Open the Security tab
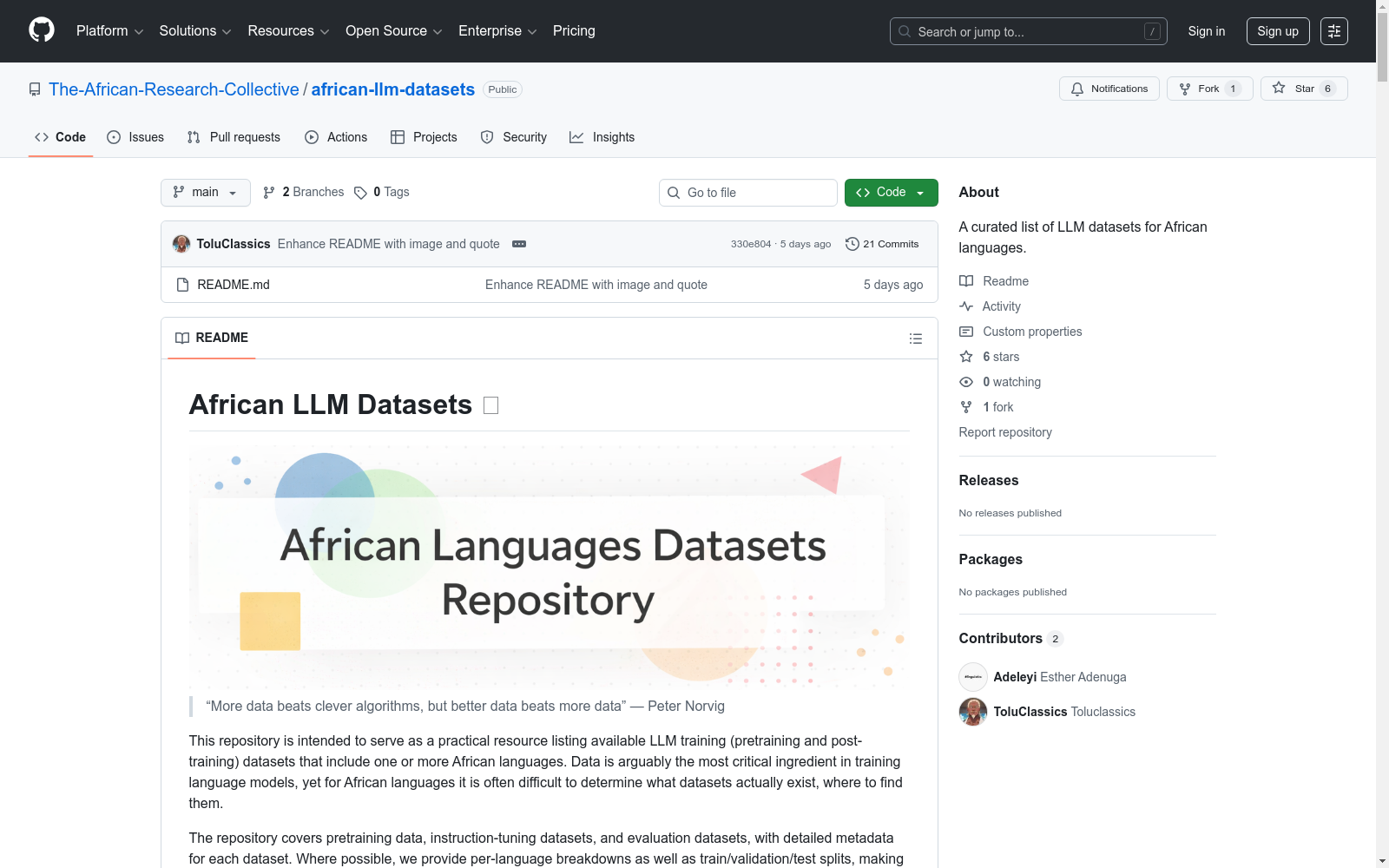 (x=514, y=137)
